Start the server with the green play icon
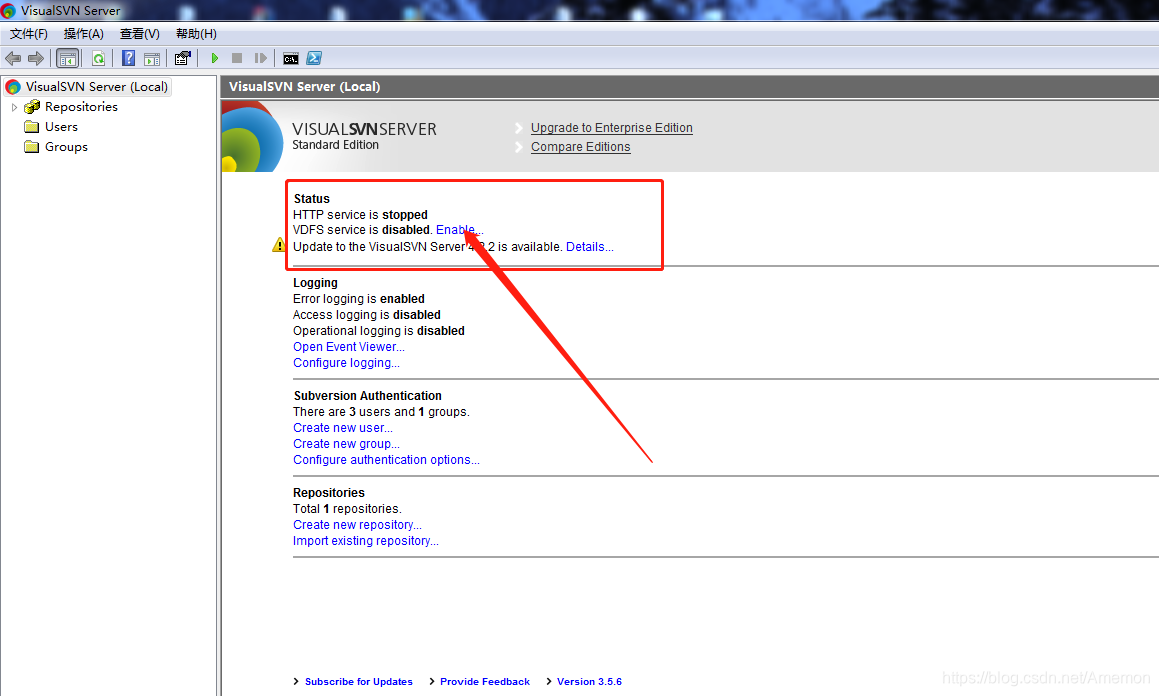This screenshot has width=1159, height=696. click(x=214, y=58)
